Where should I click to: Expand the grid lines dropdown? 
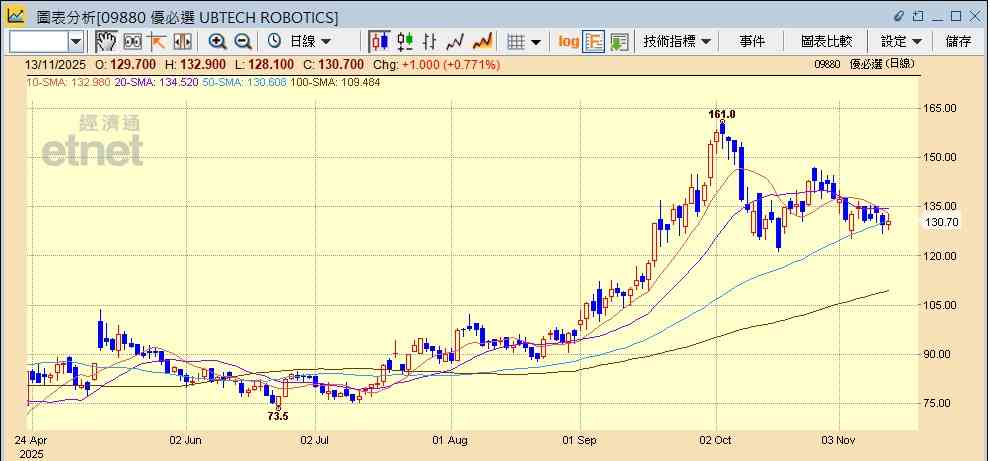click(524, 41)
